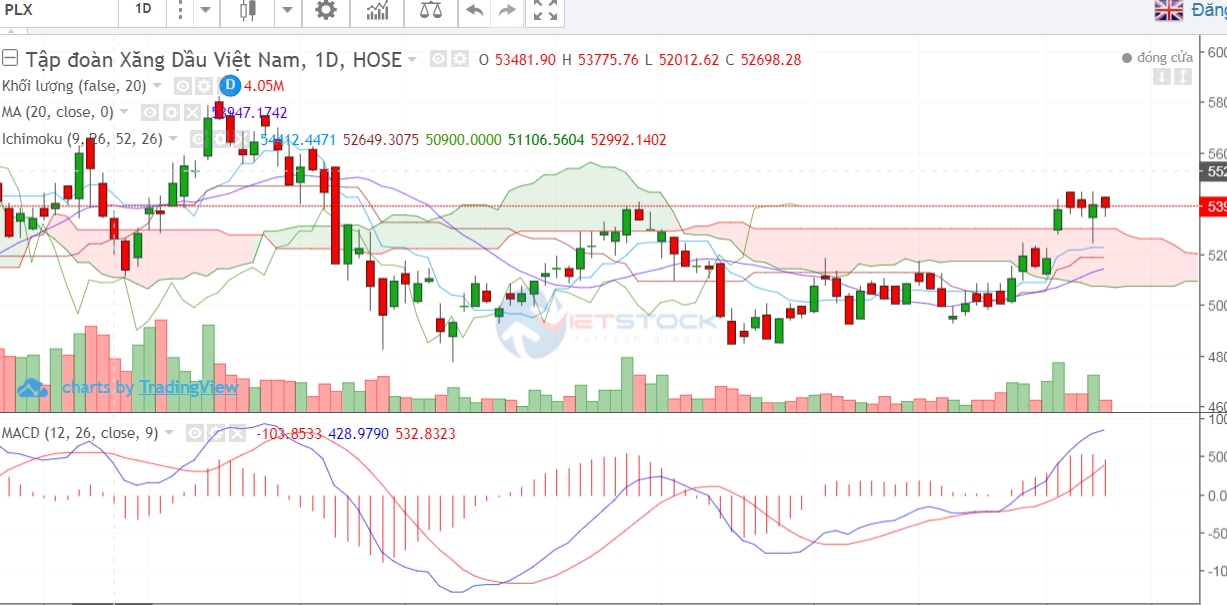Image resolution: width=1227 pixels, height=605 pixels.
Task: Remove the MA (20, close, 0) indicator
Action: click(x=192, y=112)
